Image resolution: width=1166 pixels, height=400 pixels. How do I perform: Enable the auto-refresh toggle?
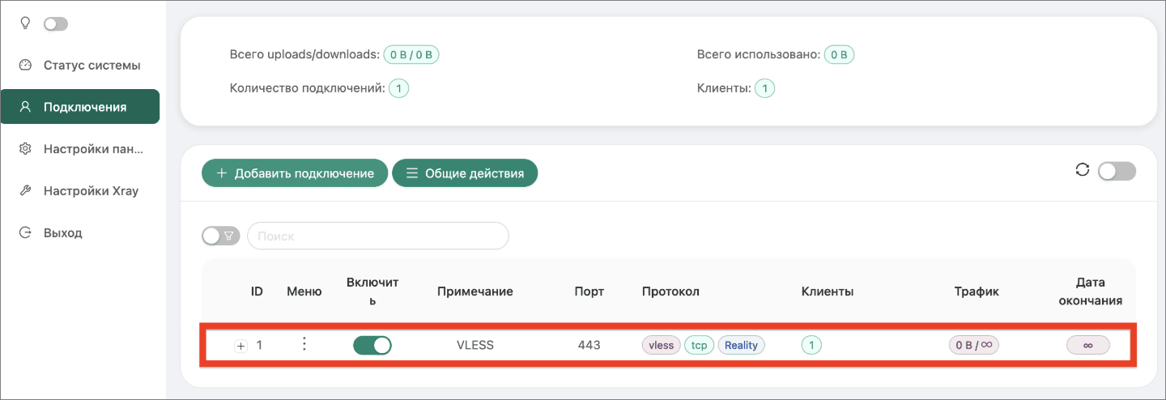coord(1117,171)
